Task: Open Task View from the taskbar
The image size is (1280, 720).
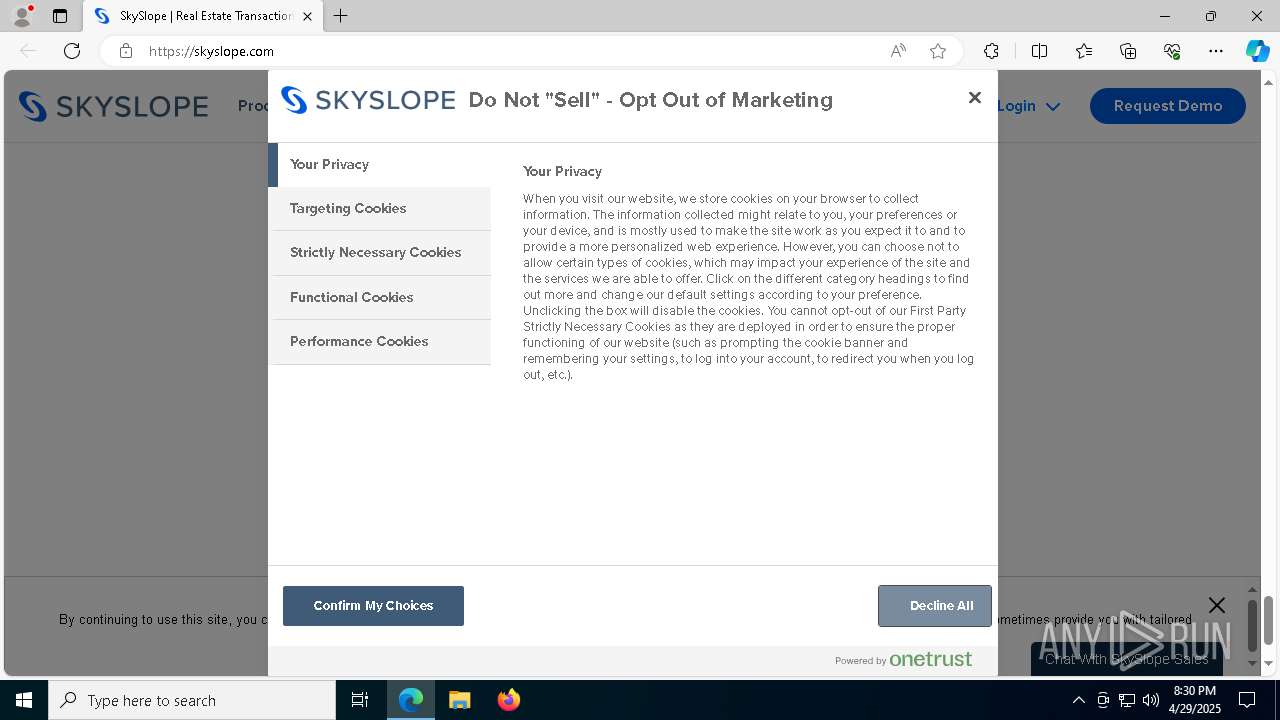Action: (x=360, y=700)
